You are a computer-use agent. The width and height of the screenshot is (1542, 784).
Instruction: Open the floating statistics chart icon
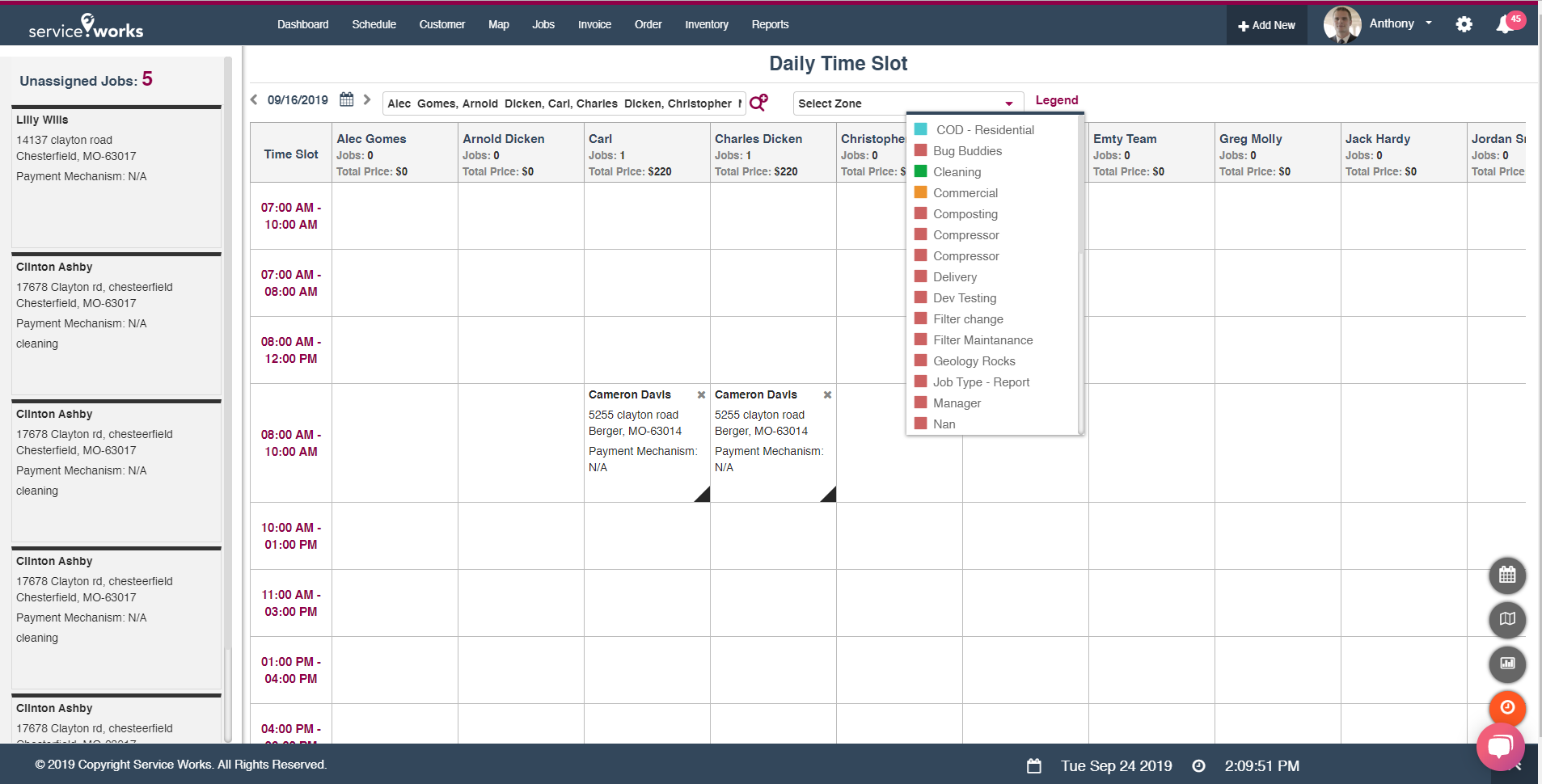pos(1506,664)
